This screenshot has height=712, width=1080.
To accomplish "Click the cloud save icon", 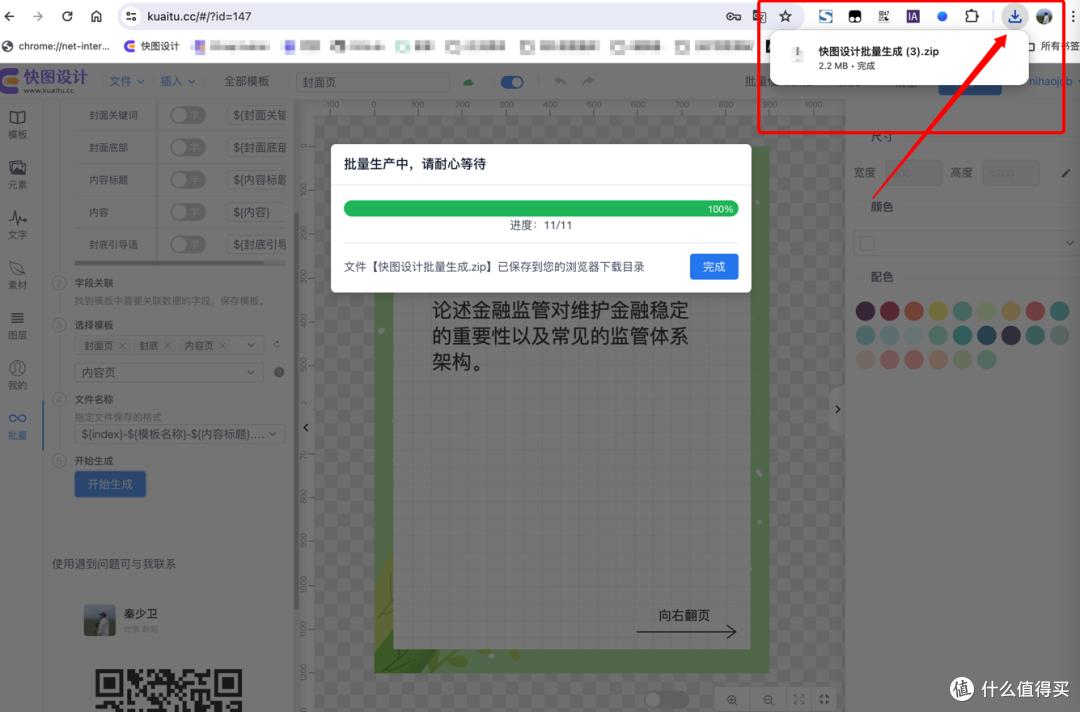I will pyautogui.click(x=468, y=82).
